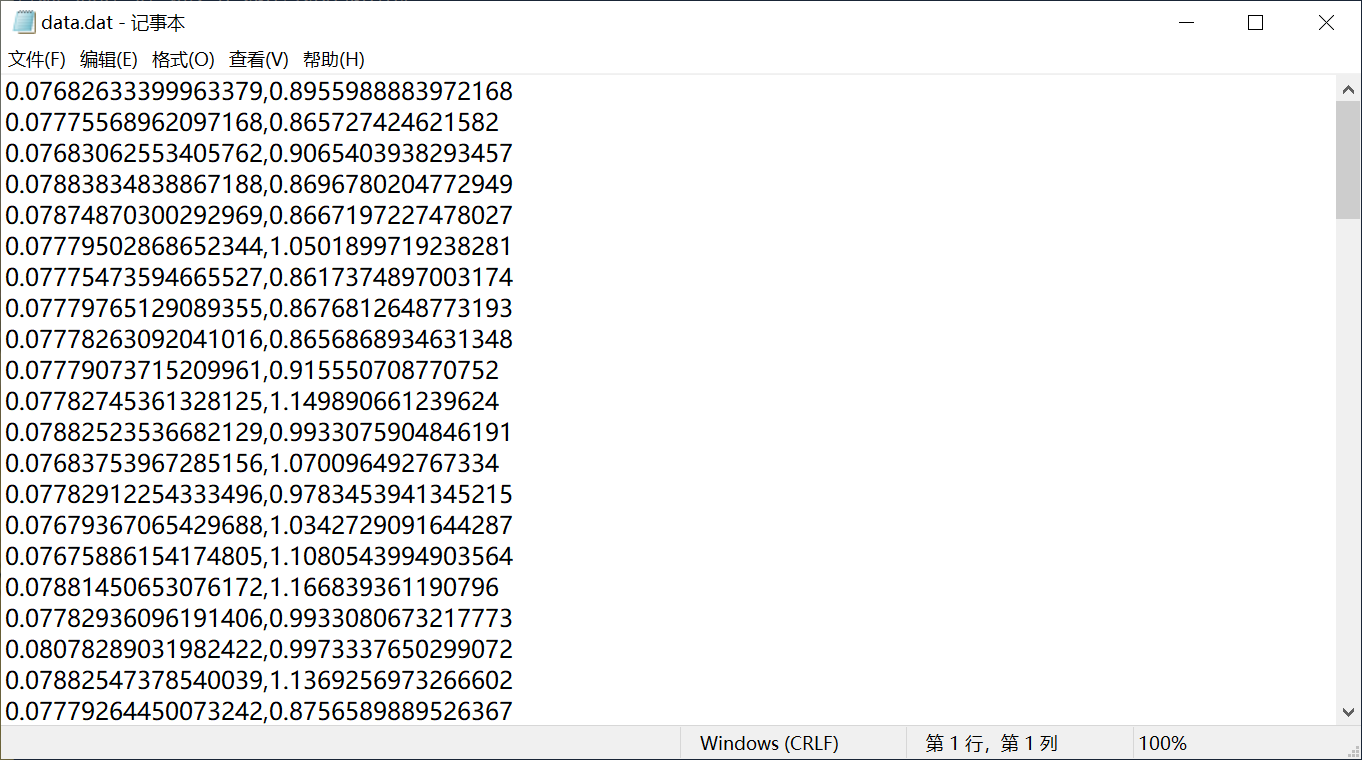Minimize the Notepad window
Viewport: 1362px width, 760px height.
1187,22
